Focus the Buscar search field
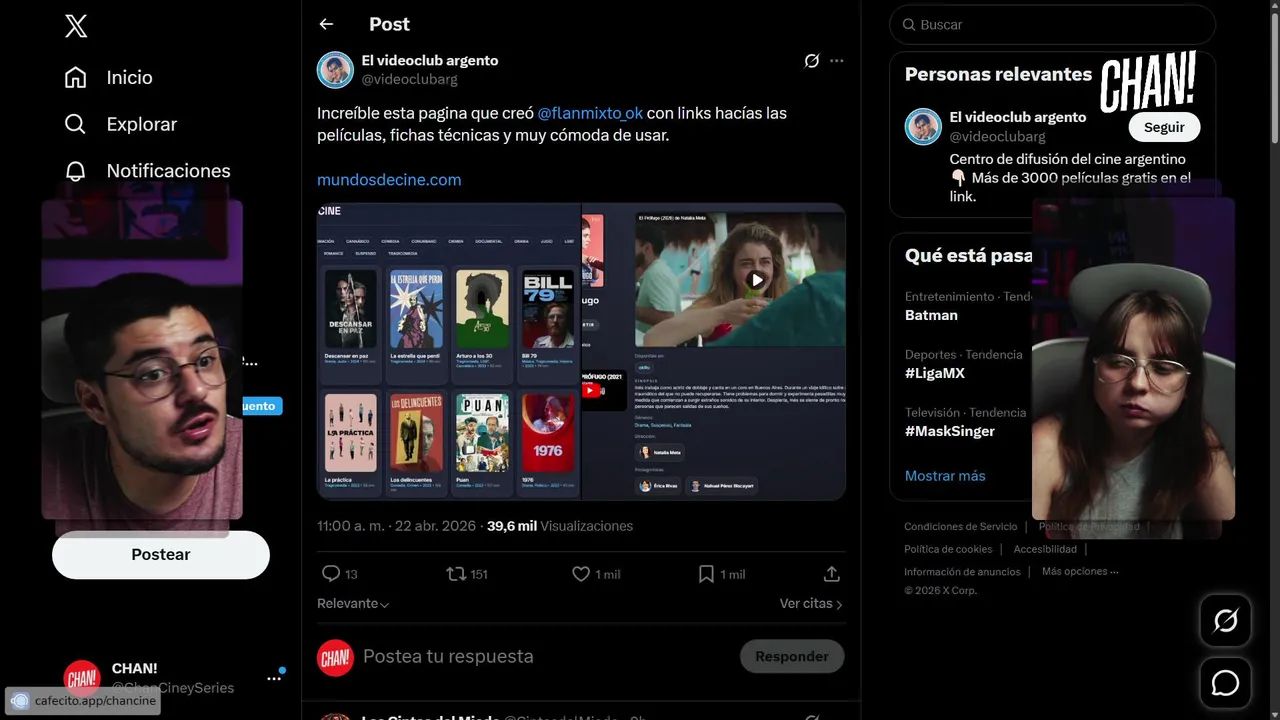1280x720 pixels. (1052, 25)
